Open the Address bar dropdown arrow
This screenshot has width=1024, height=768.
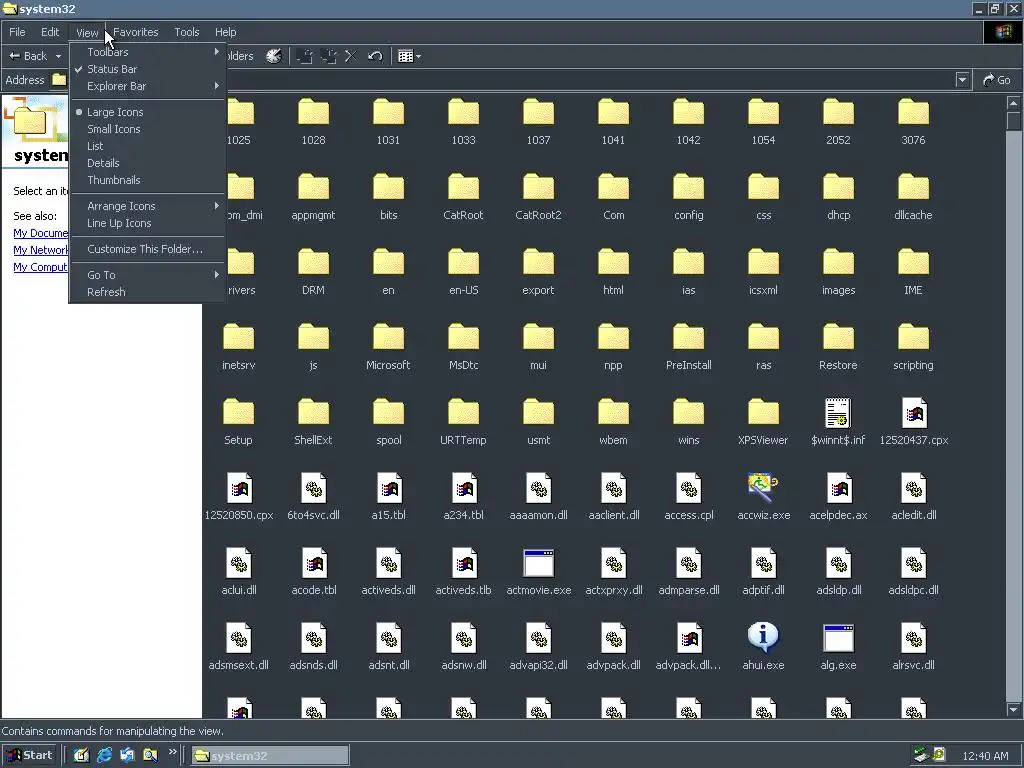pos(962,80)
